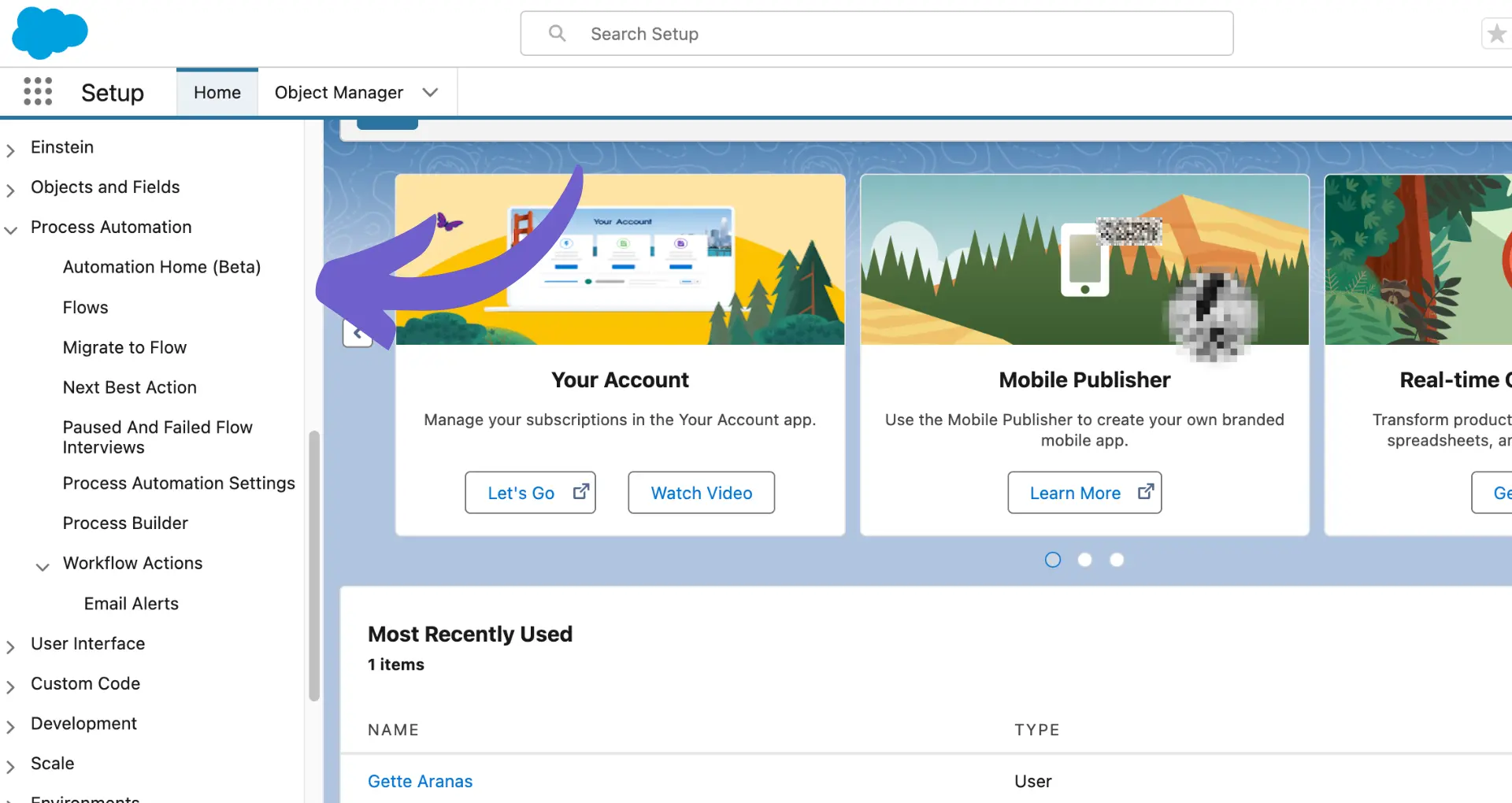Click the User type cell
Screen dimensions: 1512x803
[x=1032, y=781]
